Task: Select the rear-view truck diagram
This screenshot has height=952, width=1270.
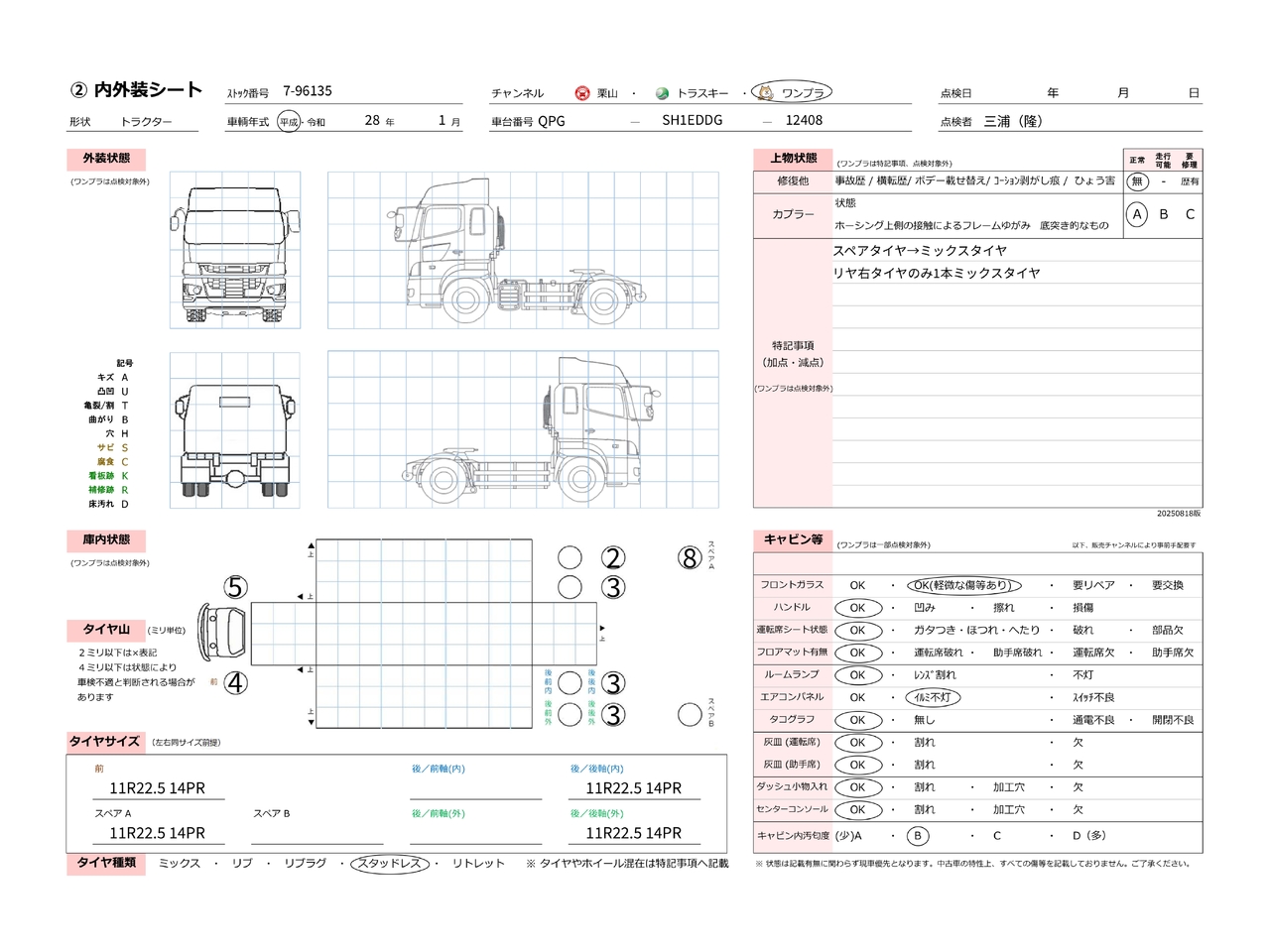Action: [235, 431]
